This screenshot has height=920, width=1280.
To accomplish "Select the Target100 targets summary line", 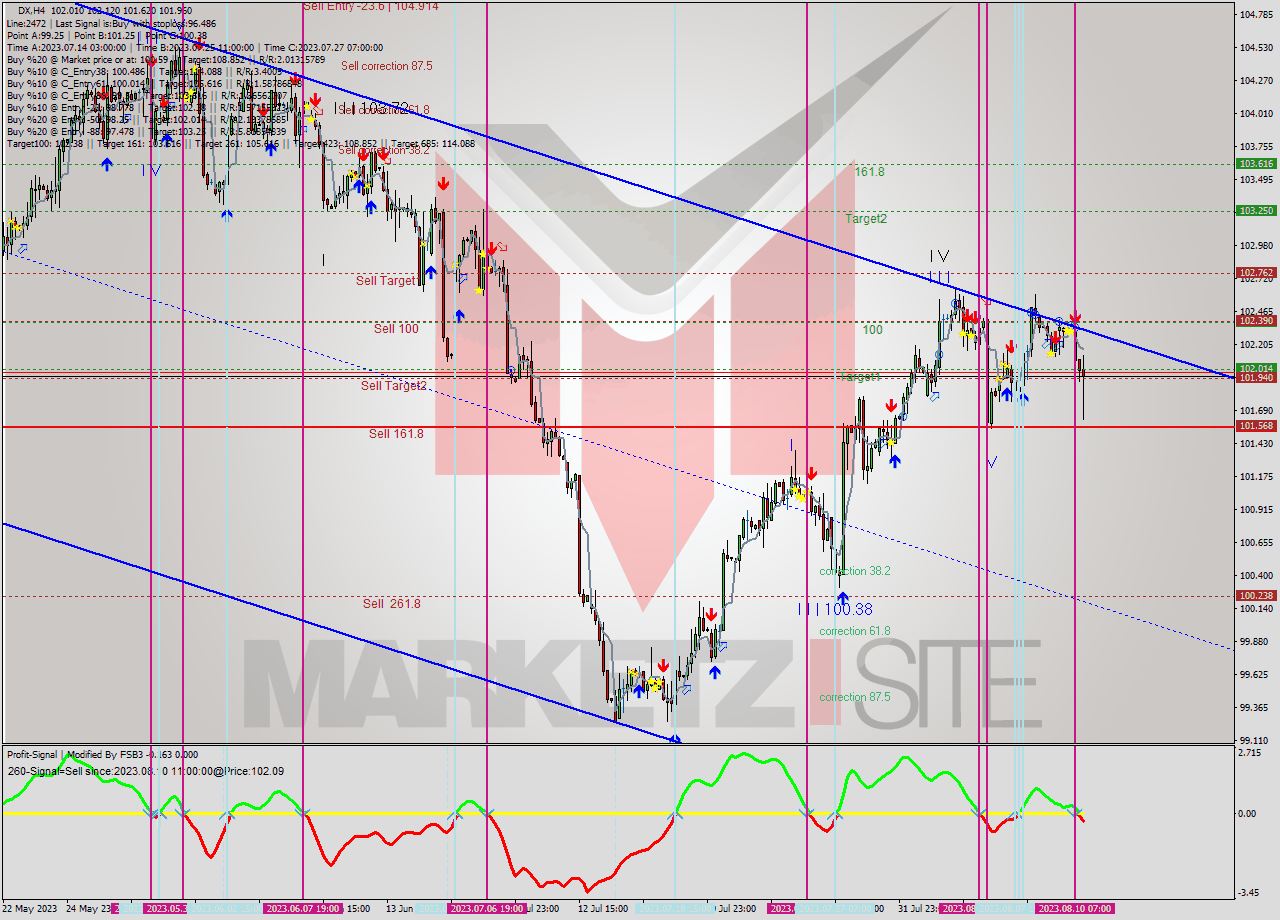I will [240, 143].
